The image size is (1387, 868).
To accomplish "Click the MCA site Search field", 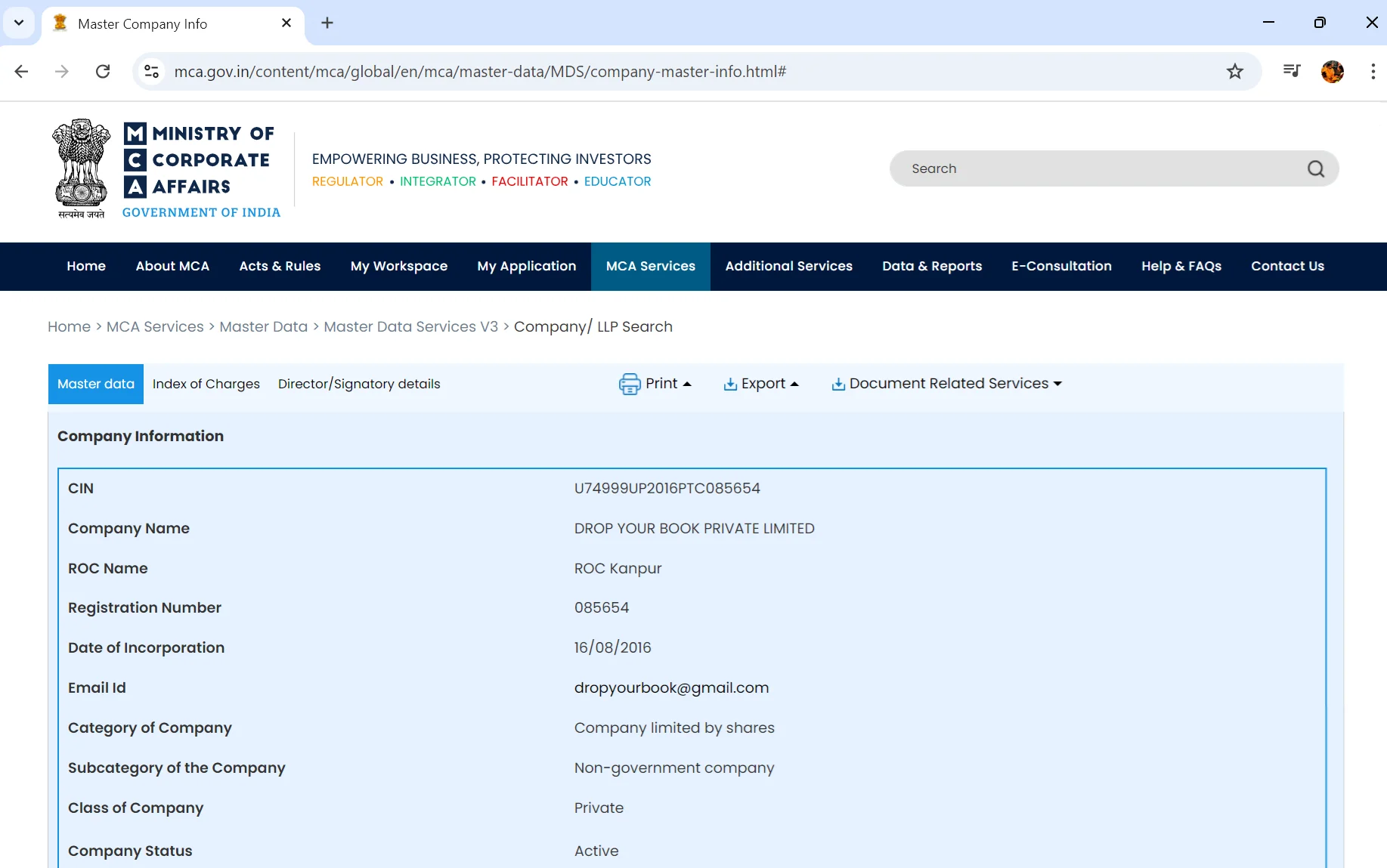I will [1114, 168].
